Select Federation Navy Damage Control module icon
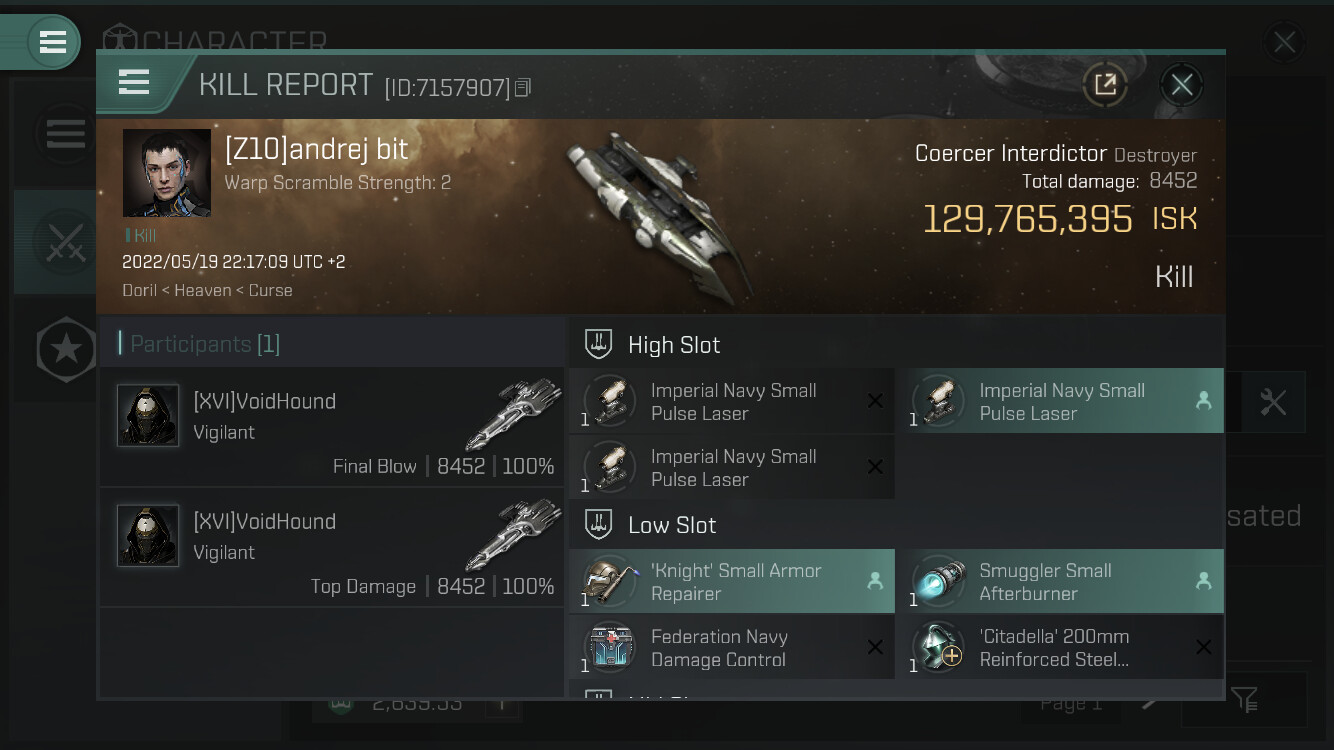This screenshot has width=1334, height=750. (610, 648)
